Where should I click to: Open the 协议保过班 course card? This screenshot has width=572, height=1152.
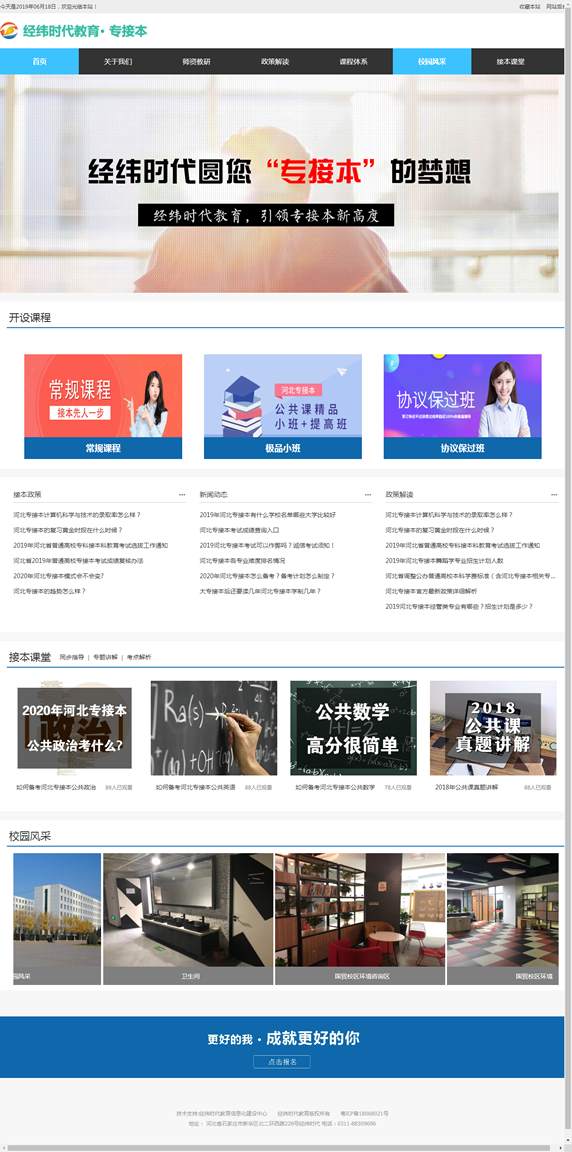coord(463,406)
